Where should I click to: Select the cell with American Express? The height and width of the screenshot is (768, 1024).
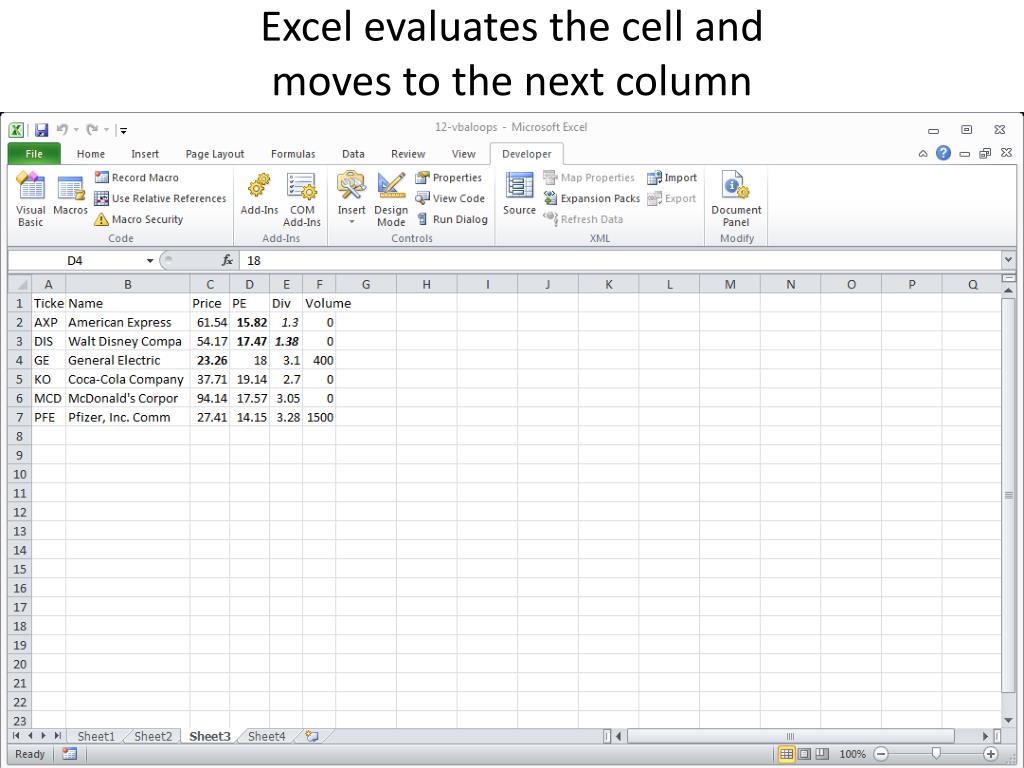tap(128, 323)
